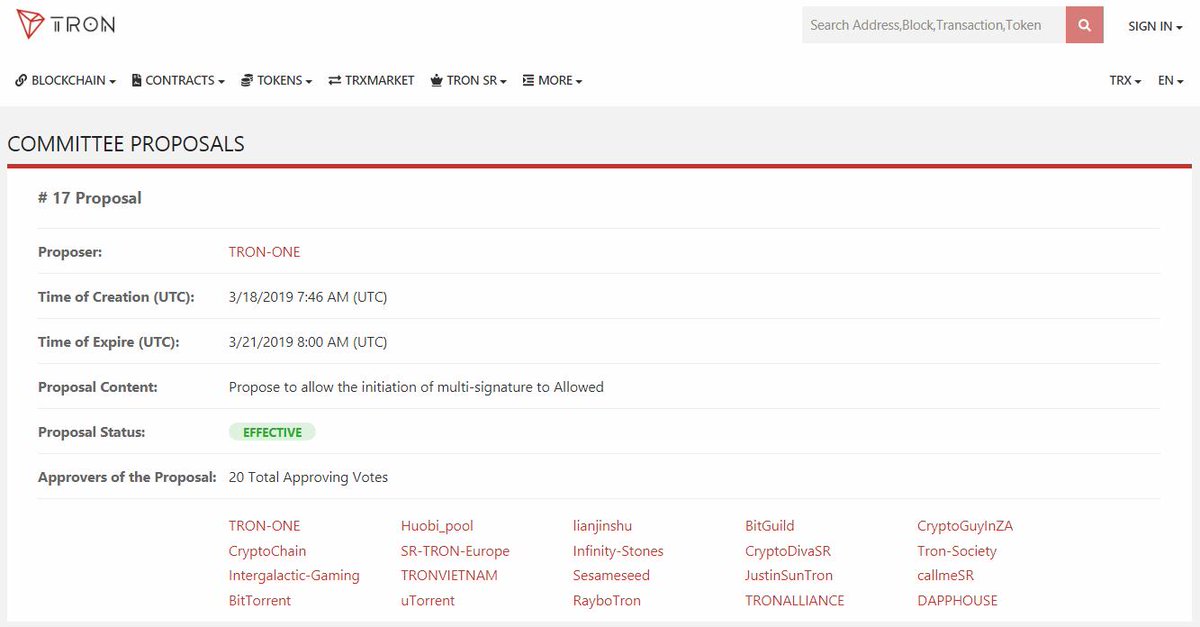Click the exchange arrows icon beside TRXMARKET

[x=335, y=80]
